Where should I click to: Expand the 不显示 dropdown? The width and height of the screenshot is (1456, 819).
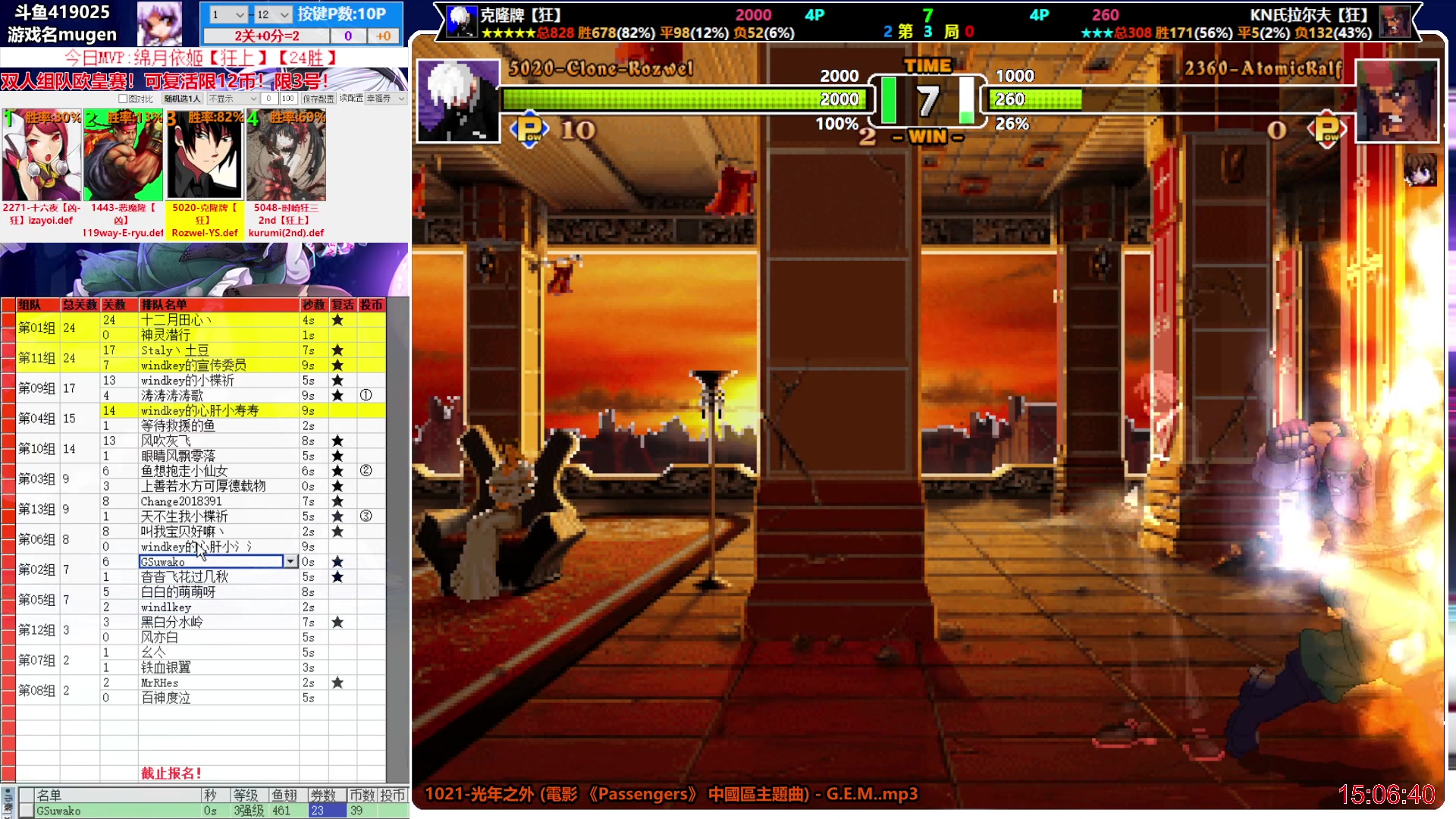(233, 99)
